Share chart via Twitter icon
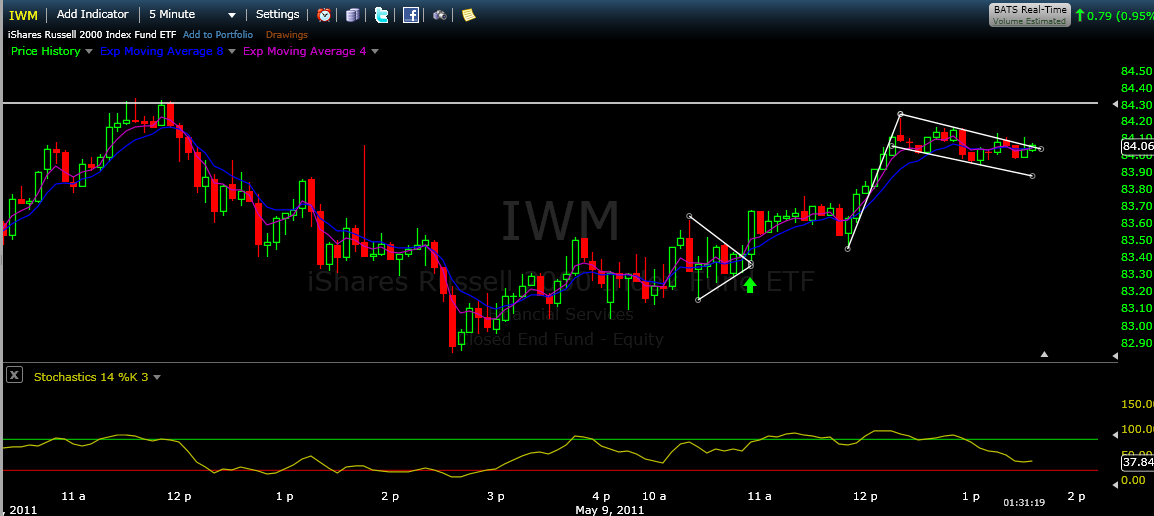1154x516 pixels. (381, 15)
